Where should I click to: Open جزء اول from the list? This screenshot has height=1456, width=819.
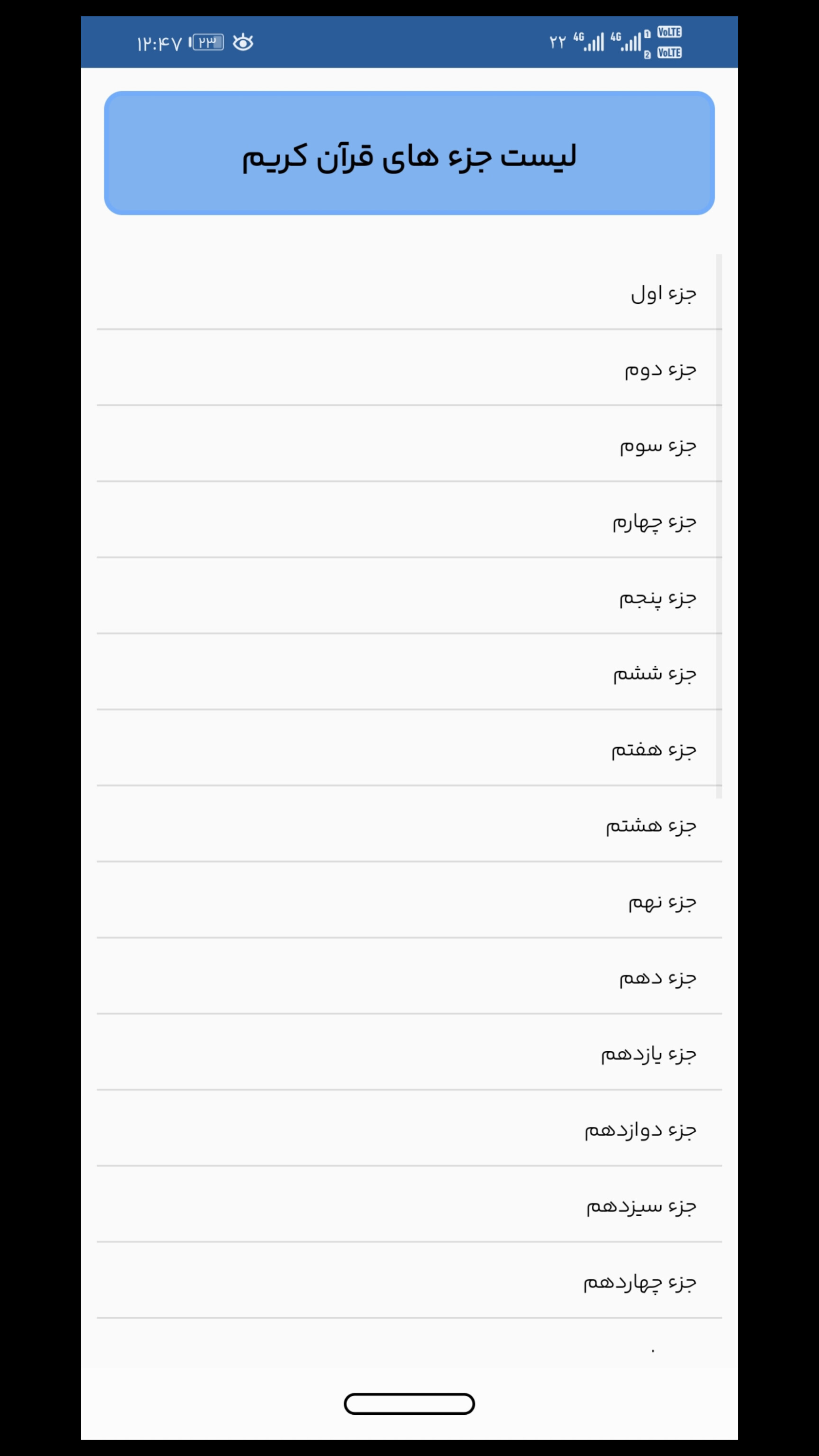coord(409,293)
